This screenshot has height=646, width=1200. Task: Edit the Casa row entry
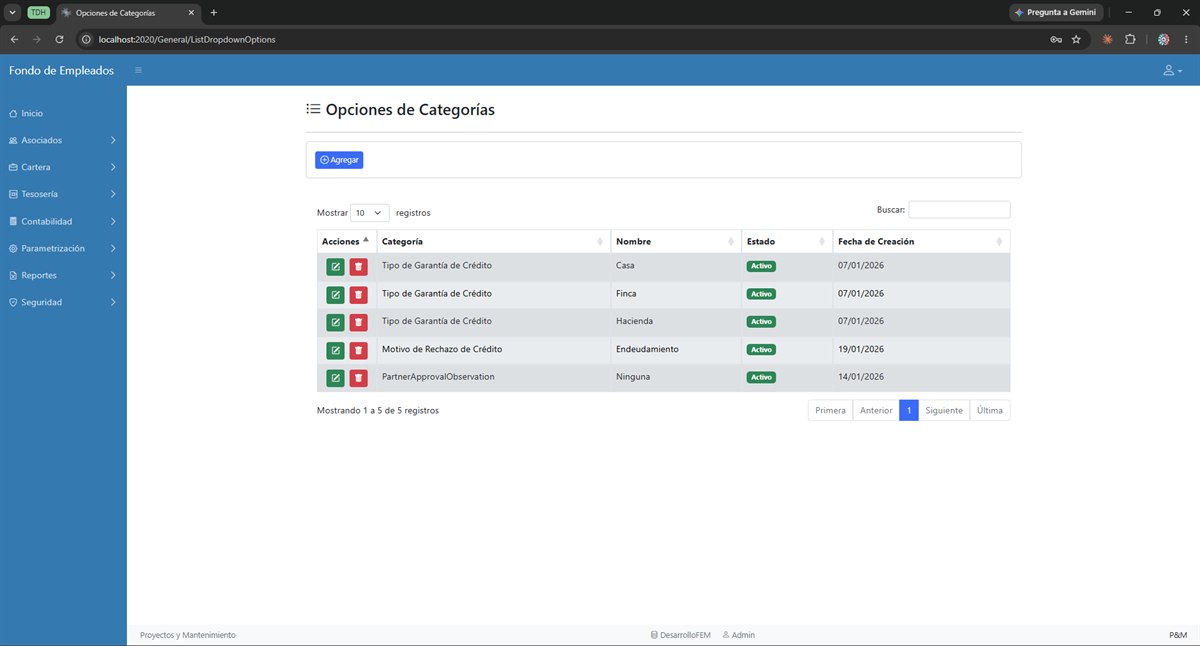(x=335, y=267)
